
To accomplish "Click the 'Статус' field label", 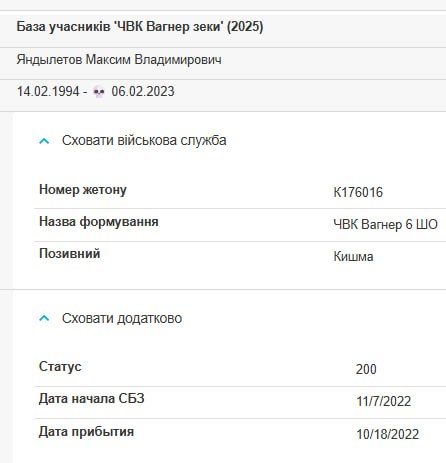I will point(60,367).
